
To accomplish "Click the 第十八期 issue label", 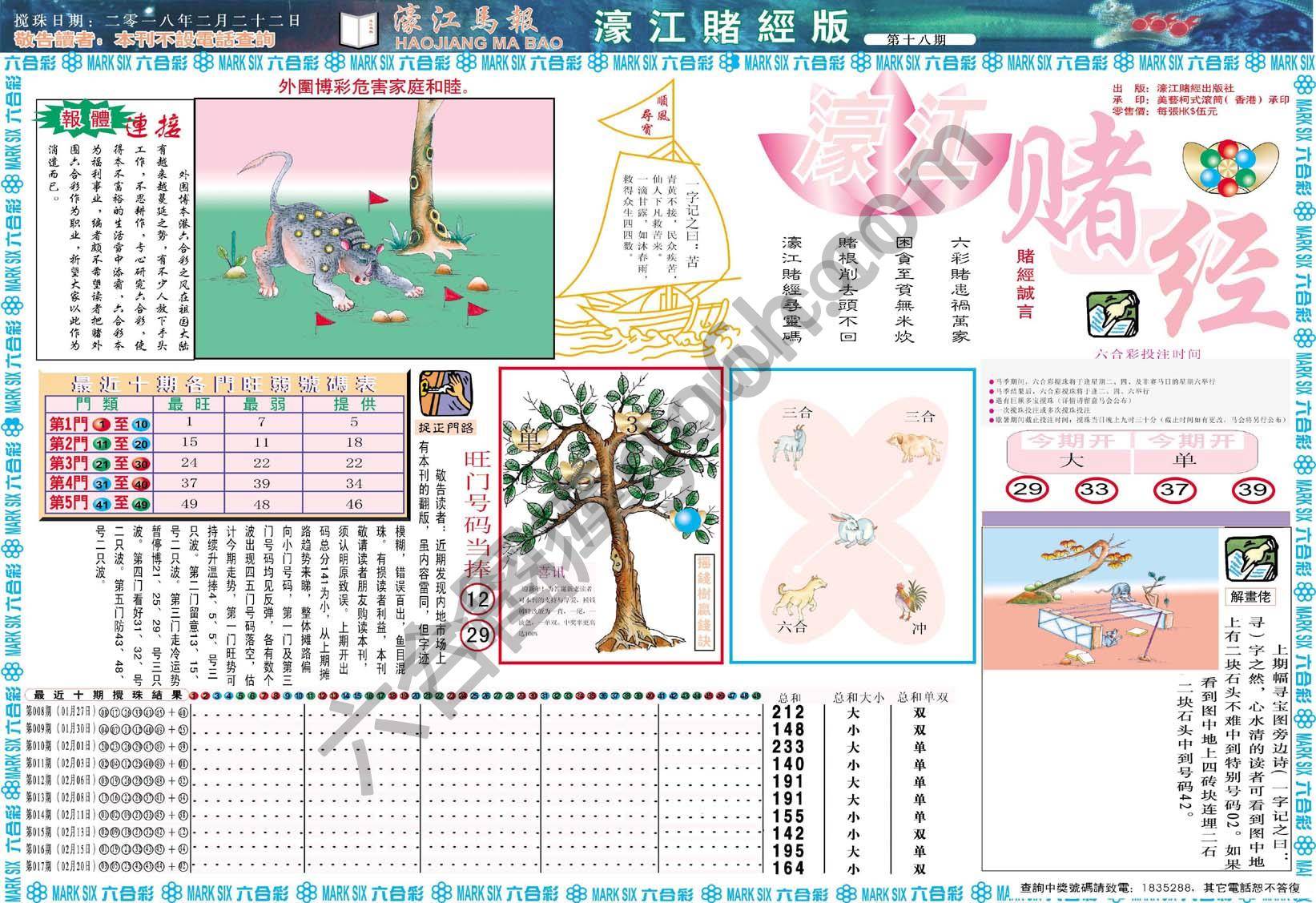I will click(919, 38).
